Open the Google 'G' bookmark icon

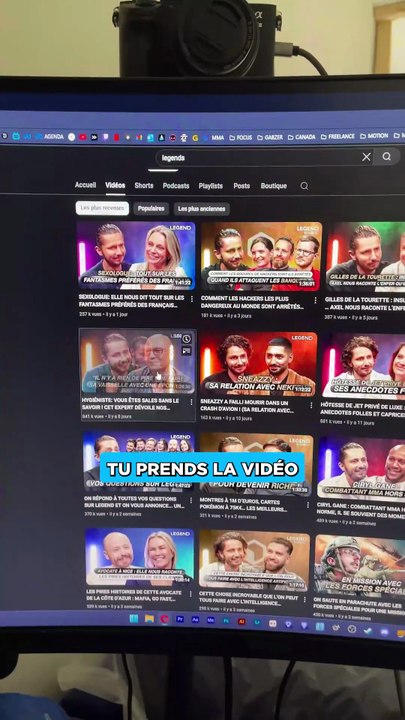click(195, 138)
